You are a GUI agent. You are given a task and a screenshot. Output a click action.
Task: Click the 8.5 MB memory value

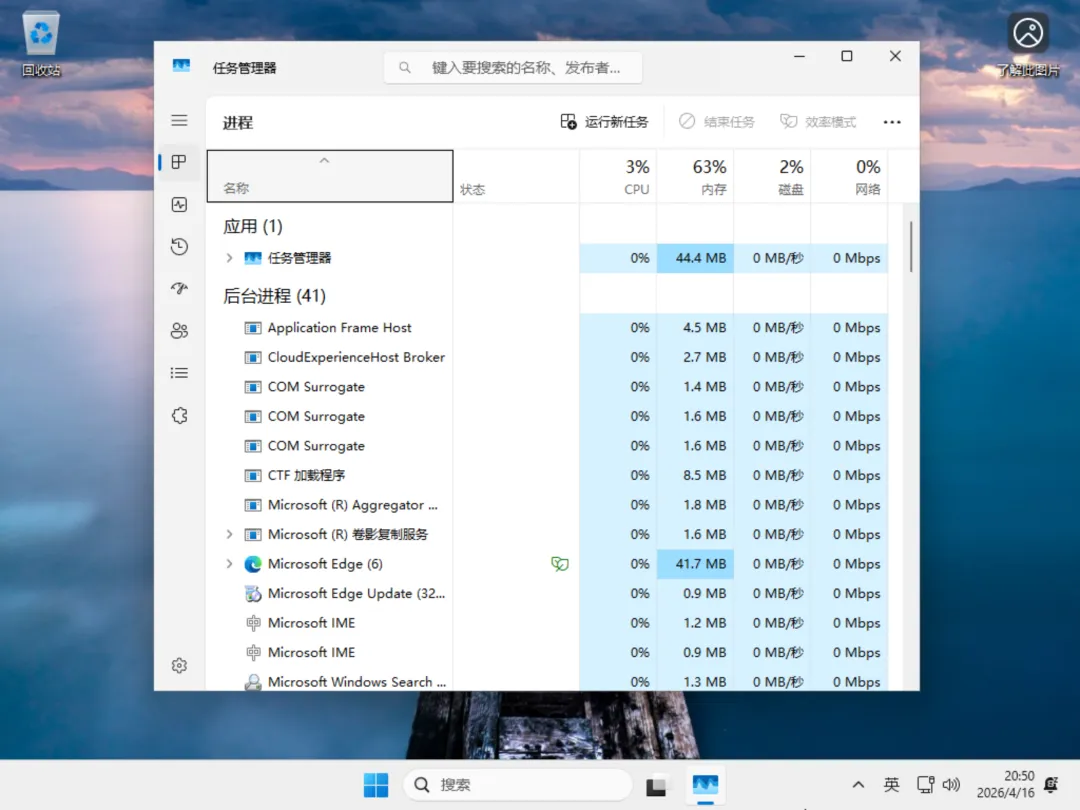tap(705, 475)
